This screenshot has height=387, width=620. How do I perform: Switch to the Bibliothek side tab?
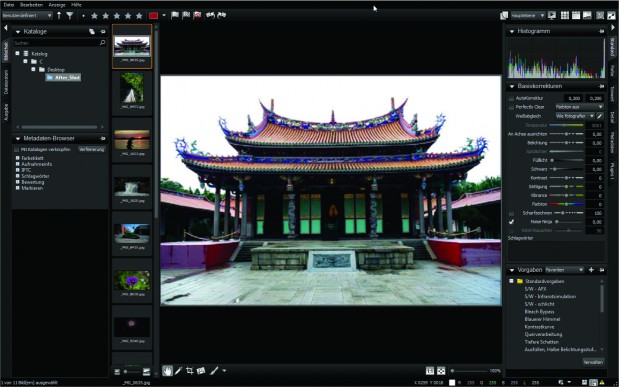(x=6, y=51)
